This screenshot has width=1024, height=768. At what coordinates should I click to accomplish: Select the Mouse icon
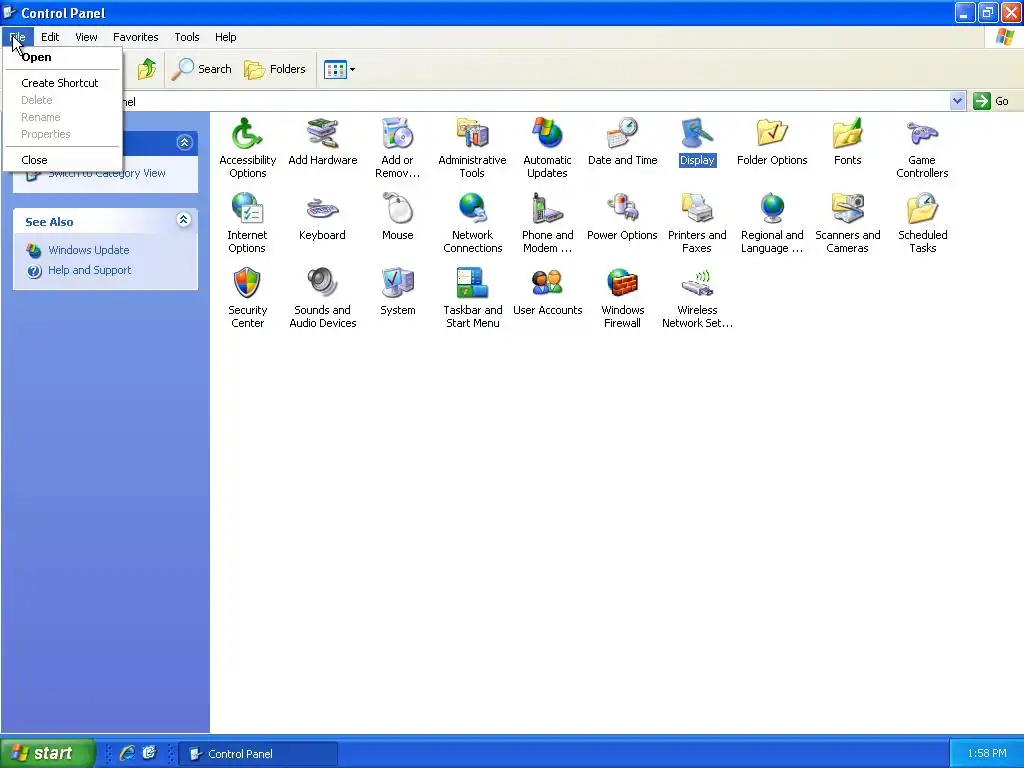click(x=397, y=217)
